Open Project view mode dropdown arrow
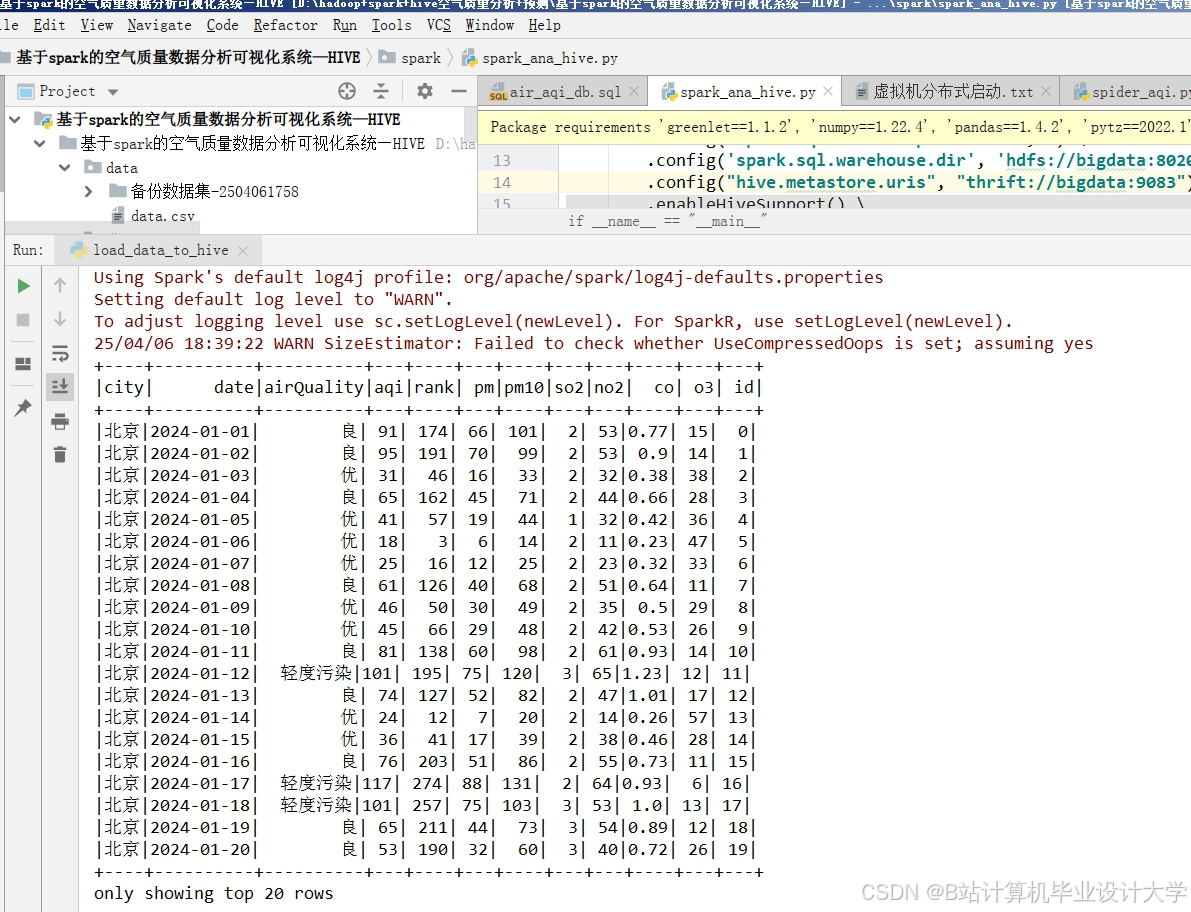Screen dimensions: 1191x912 tap(113, 92)
